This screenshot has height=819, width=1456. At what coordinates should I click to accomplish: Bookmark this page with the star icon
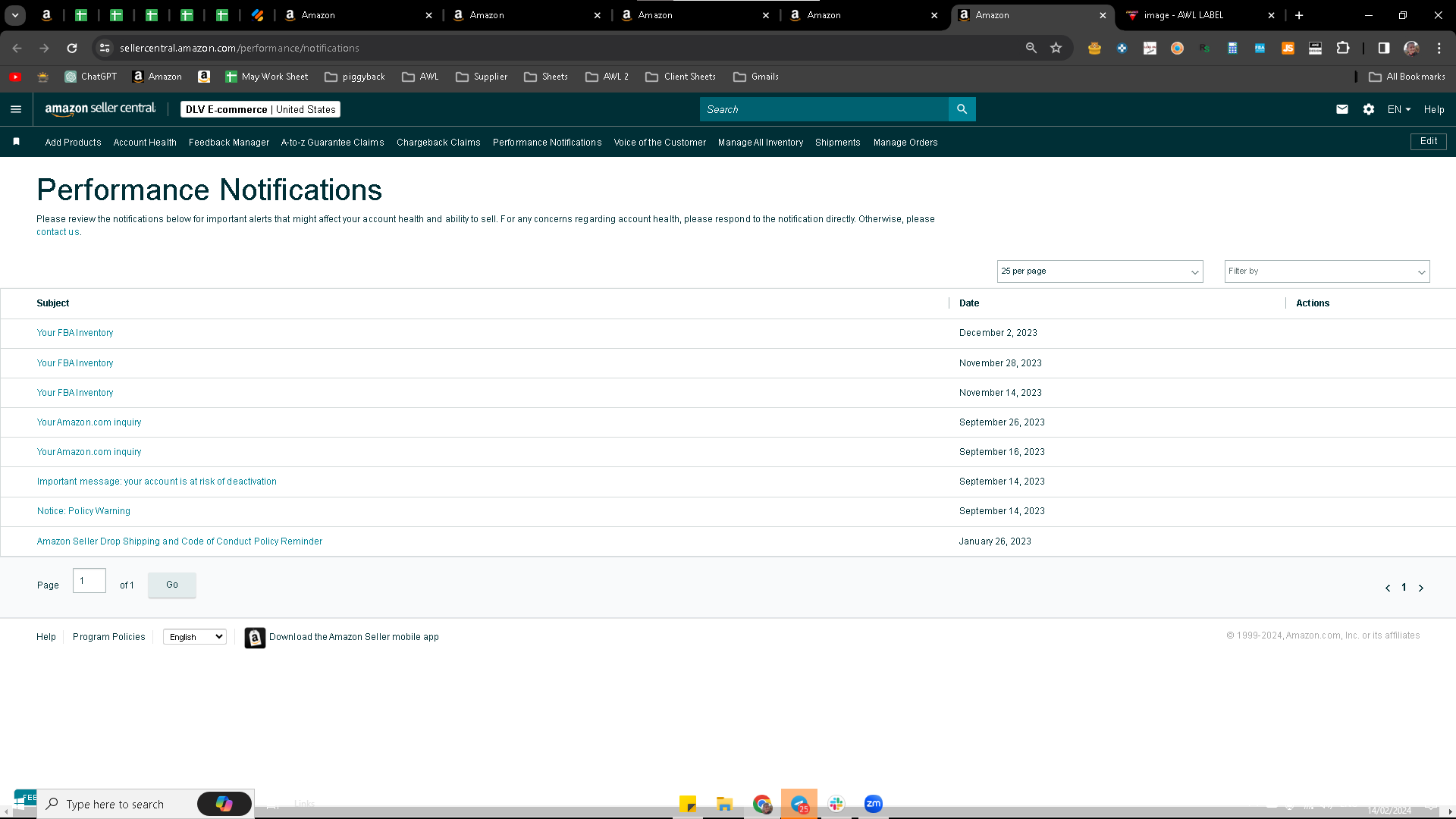(x=1056, y=48)
